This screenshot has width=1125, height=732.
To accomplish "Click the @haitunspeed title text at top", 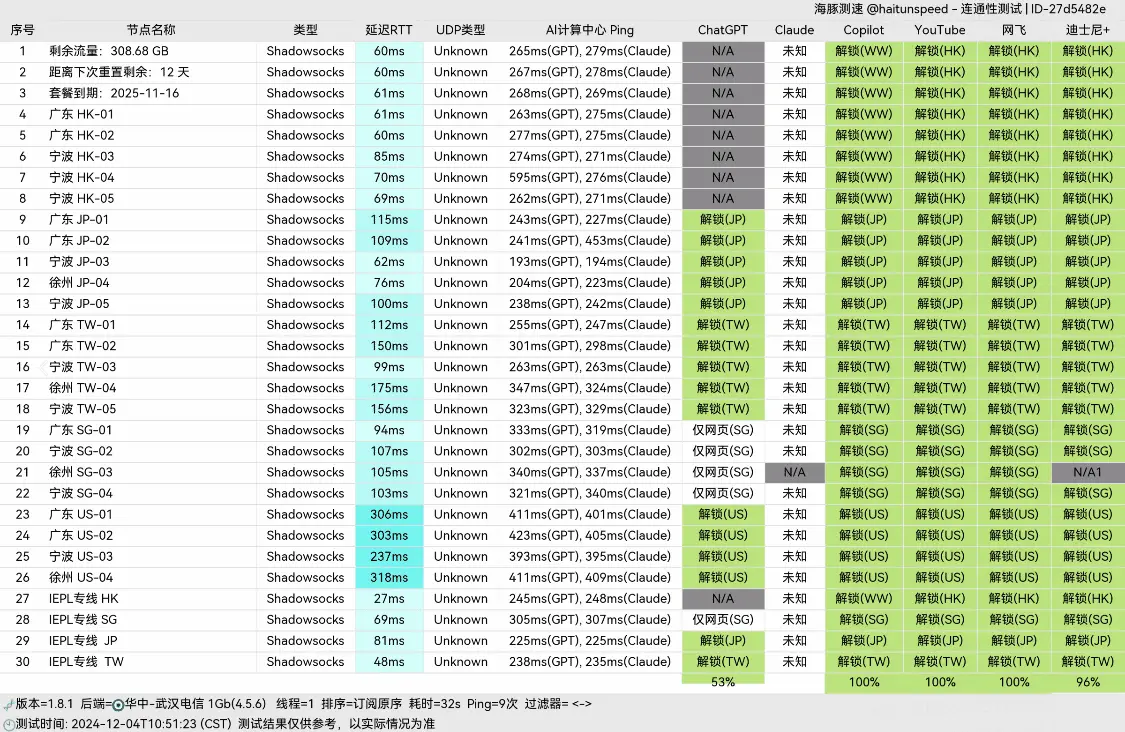I will pyautogui.click(x=907, y=9).
